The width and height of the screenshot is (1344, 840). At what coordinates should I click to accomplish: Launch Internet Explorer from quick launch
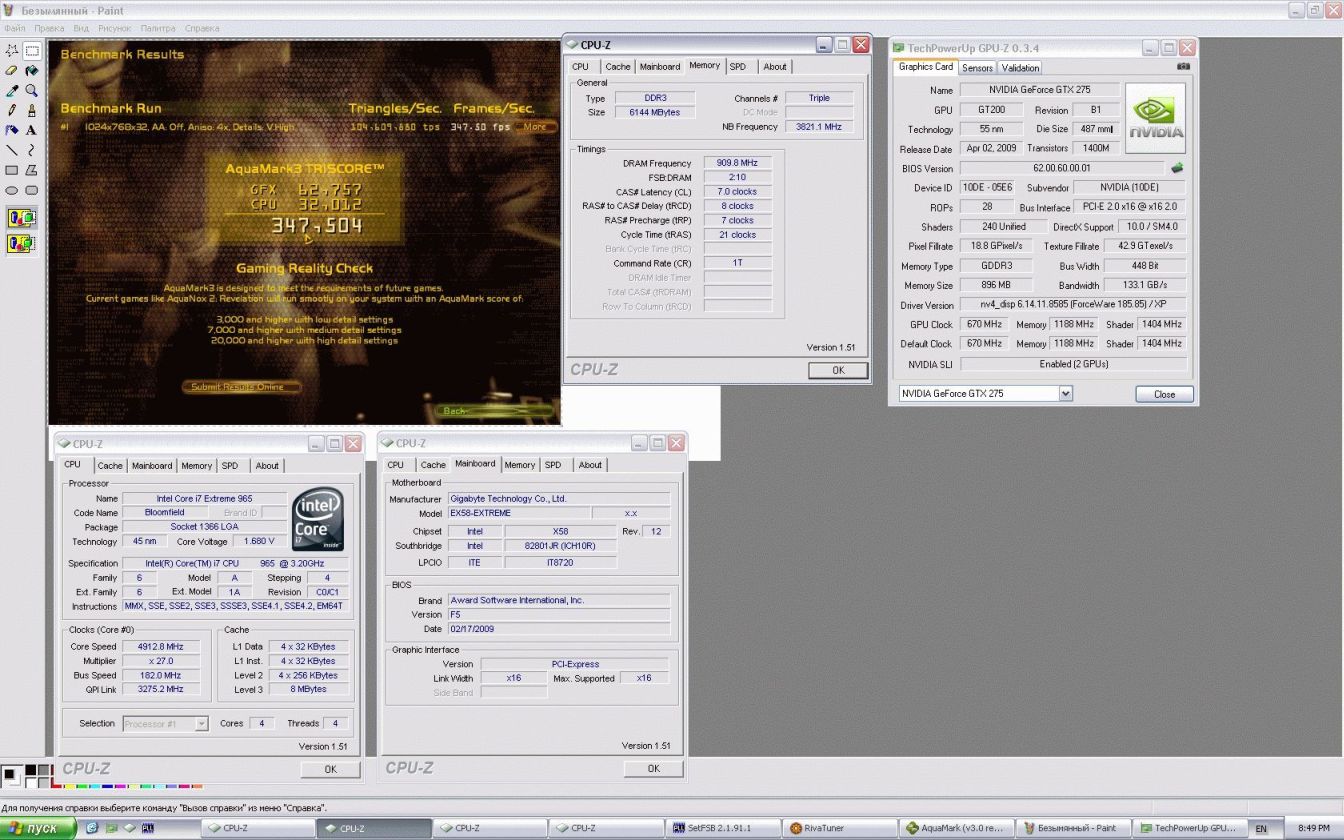pos(92,828)
